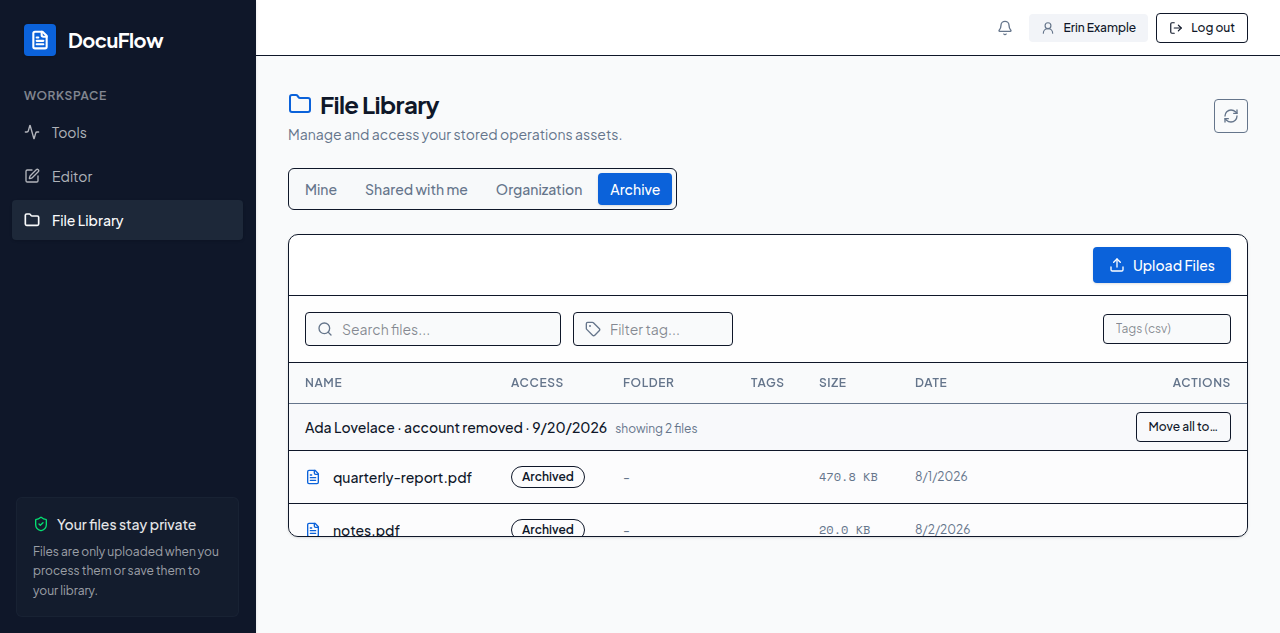The height and width of the screenshot is (633, 1280).
Task: Click the File Library folder heading icon
Action: pos(299,104)
